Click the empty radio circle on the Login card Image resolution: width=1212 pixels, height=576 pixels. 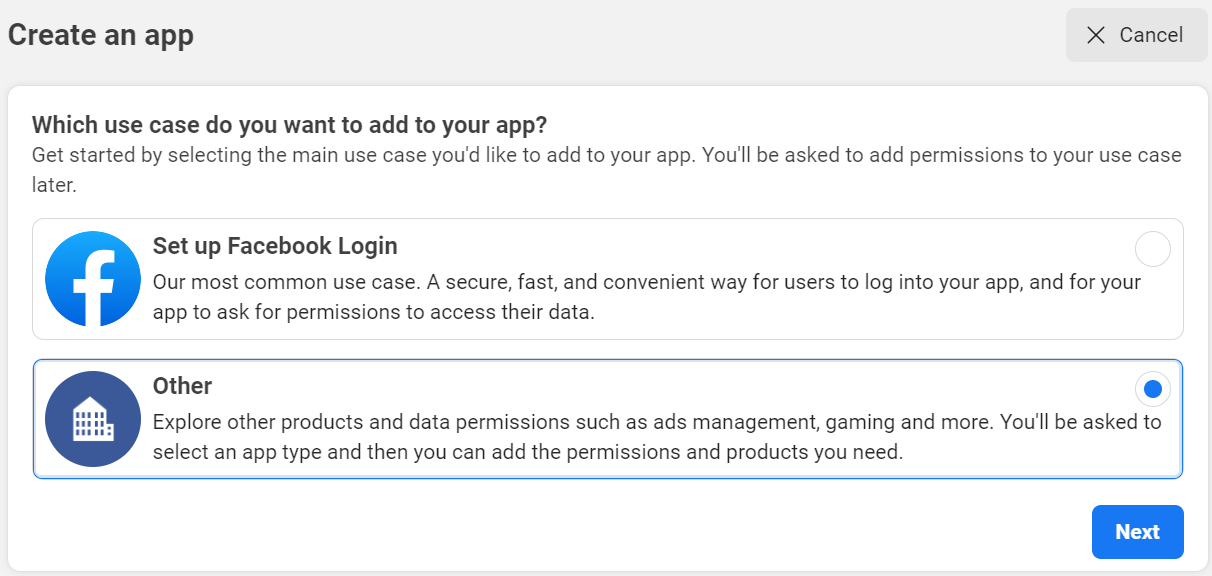coord(1152,249)
